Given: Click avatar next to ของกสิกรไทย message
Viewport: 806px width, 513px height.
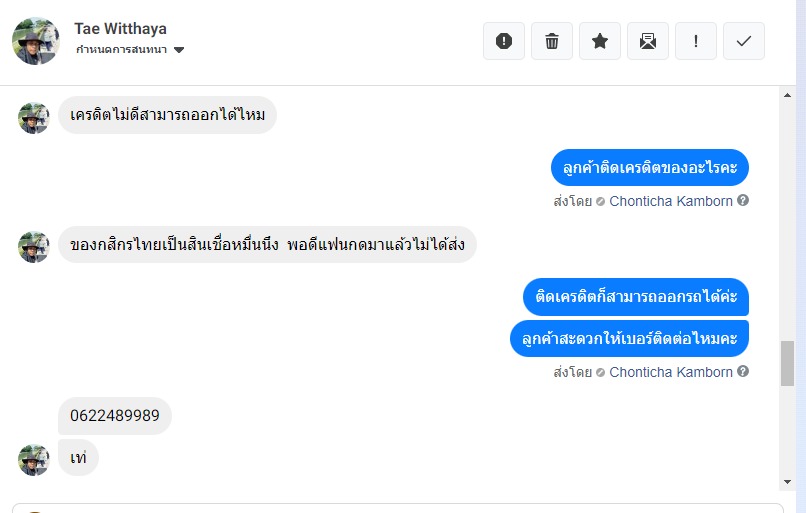Looking at the screenshot, I should 34,246.
